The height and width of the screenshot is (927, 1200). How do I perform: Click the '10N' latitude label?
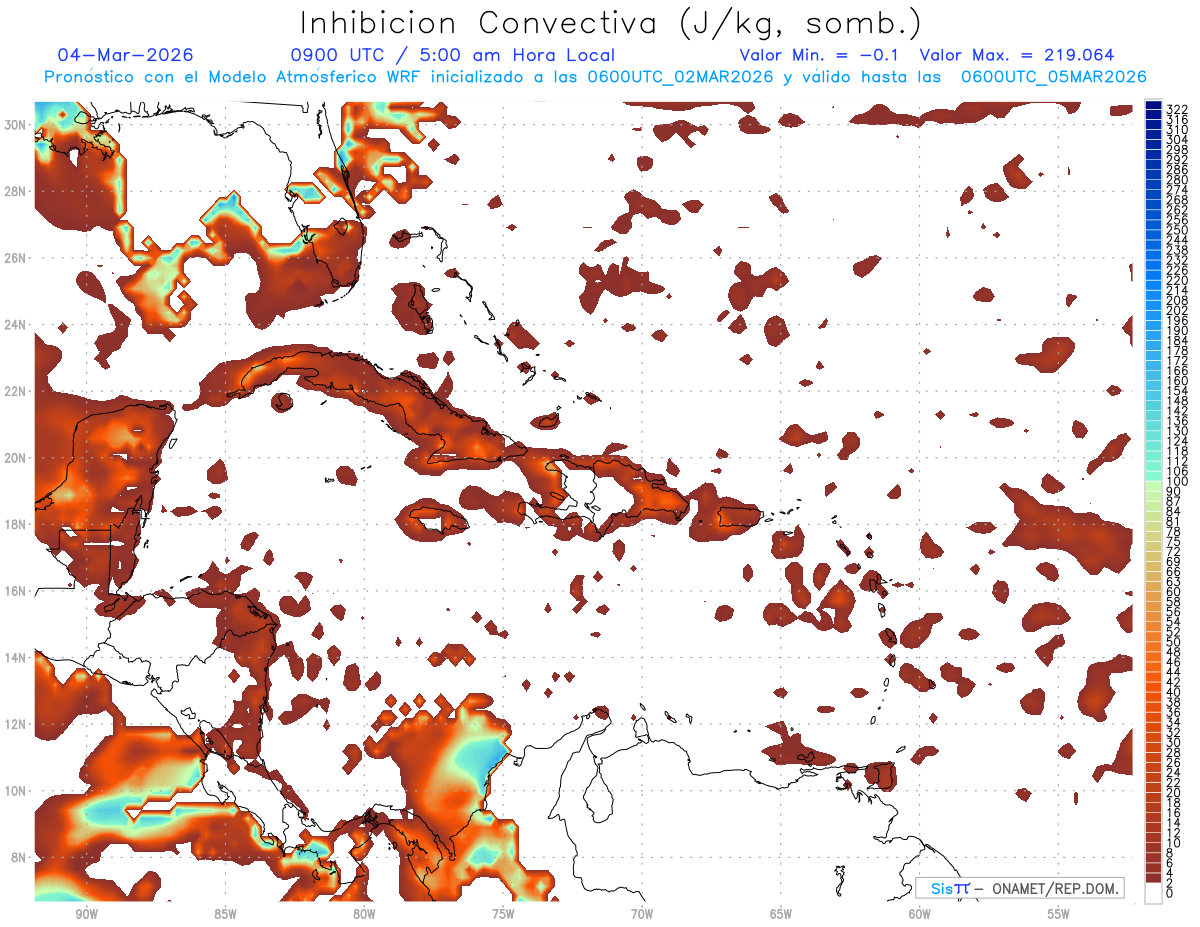pos(17,791)
